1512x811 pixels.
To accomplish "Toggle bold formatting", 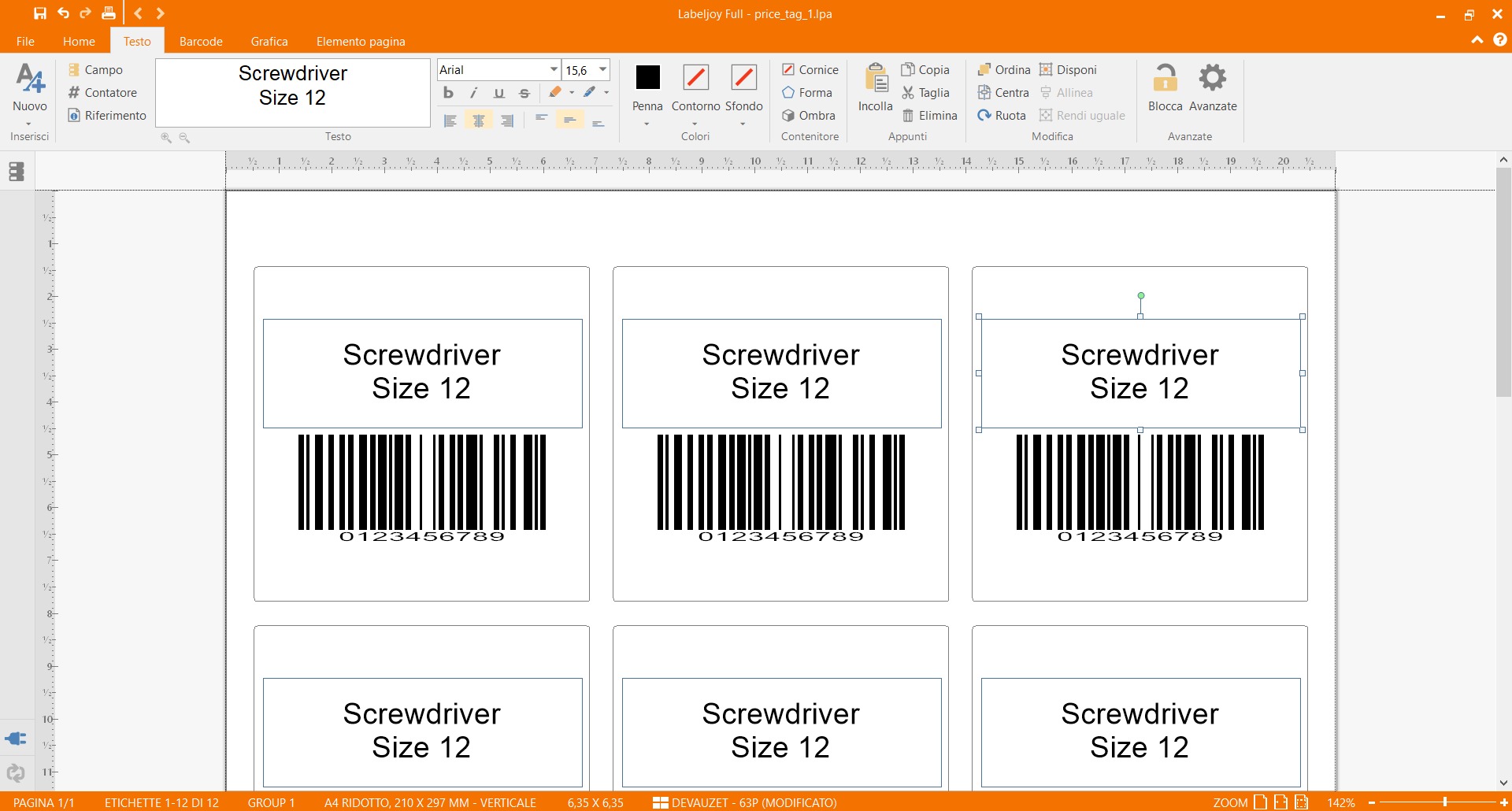I will (x=449, y=93).
